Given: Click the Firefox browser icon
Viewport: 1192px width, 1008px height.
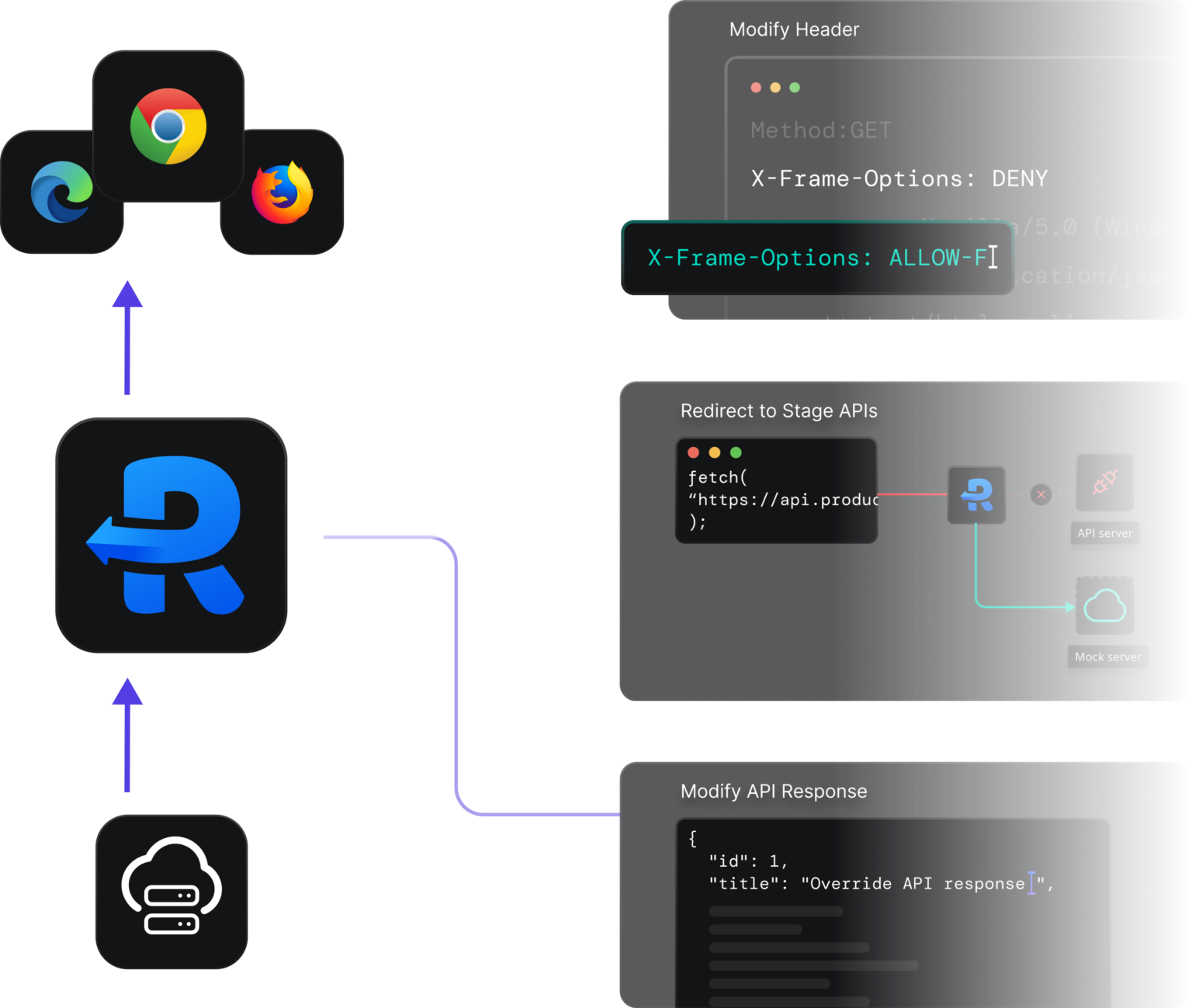Looking at the screenshot, I should [x=282, y=192].
